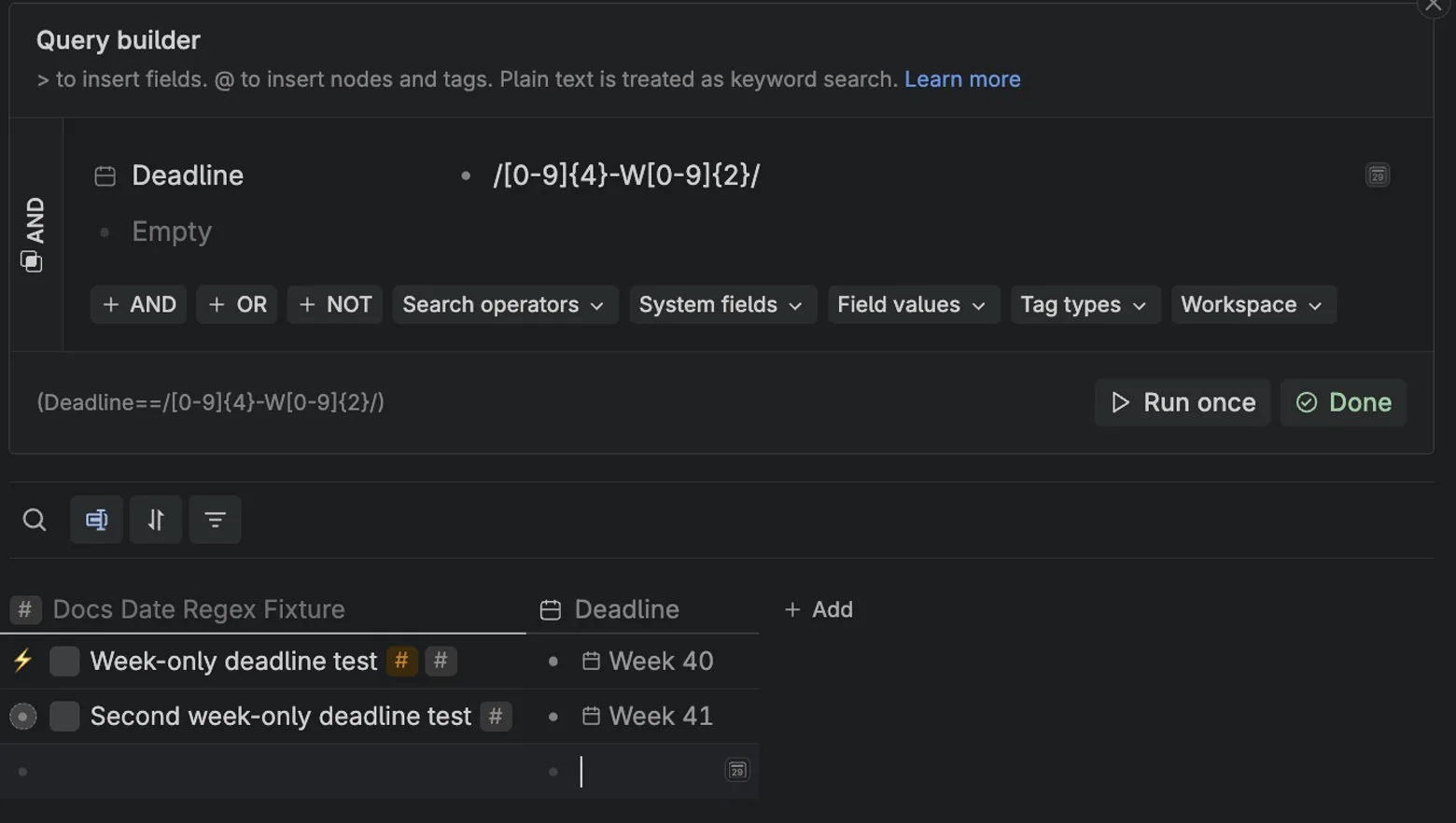
Task: Click the search magnifier icon above the table
Action: coord(35,520)
